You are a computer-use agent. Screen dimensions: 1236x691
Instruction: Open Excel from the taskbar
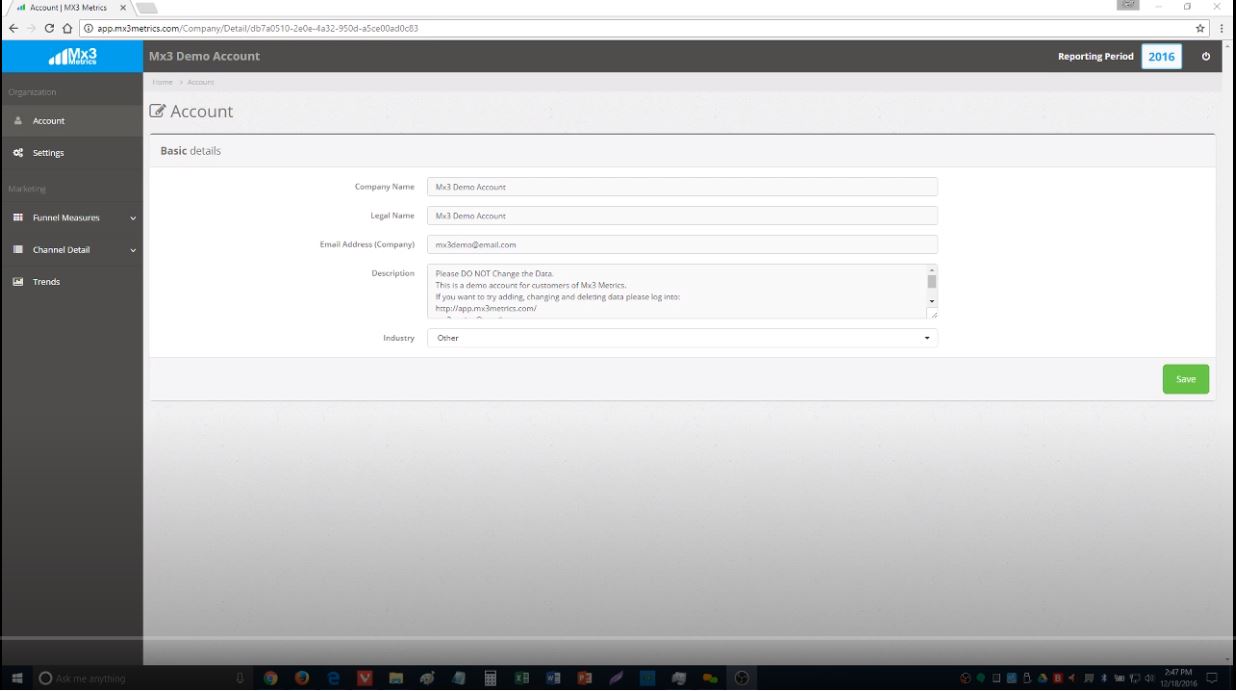click(x=522, y=678)
